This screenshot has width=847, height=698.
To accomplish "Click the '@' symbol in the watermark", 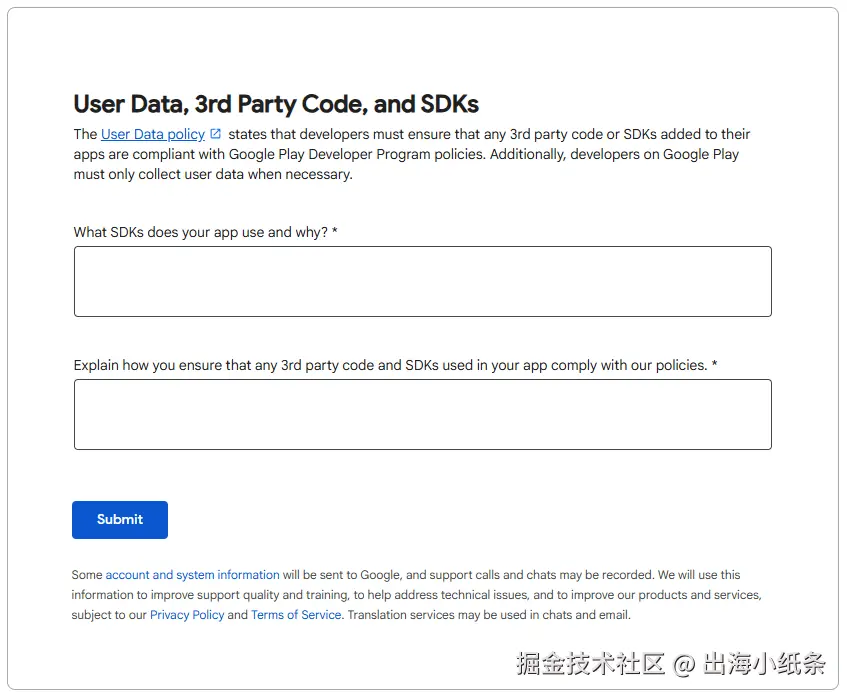I will coord(683,663).
